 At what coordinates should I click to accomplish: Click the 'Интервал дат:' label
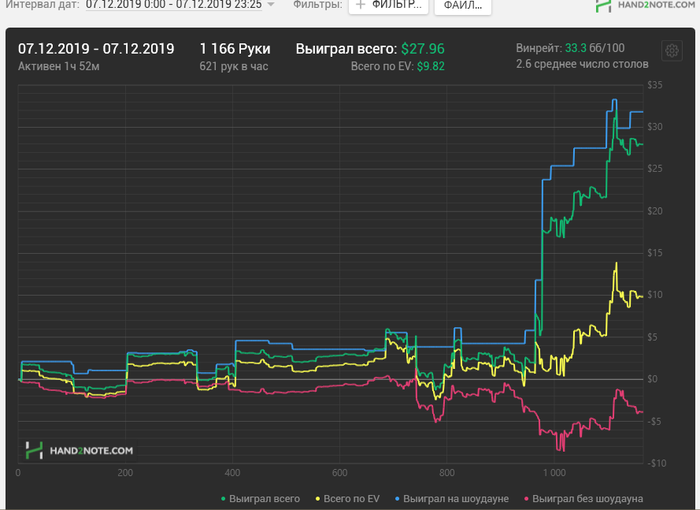tap(42, 5)
